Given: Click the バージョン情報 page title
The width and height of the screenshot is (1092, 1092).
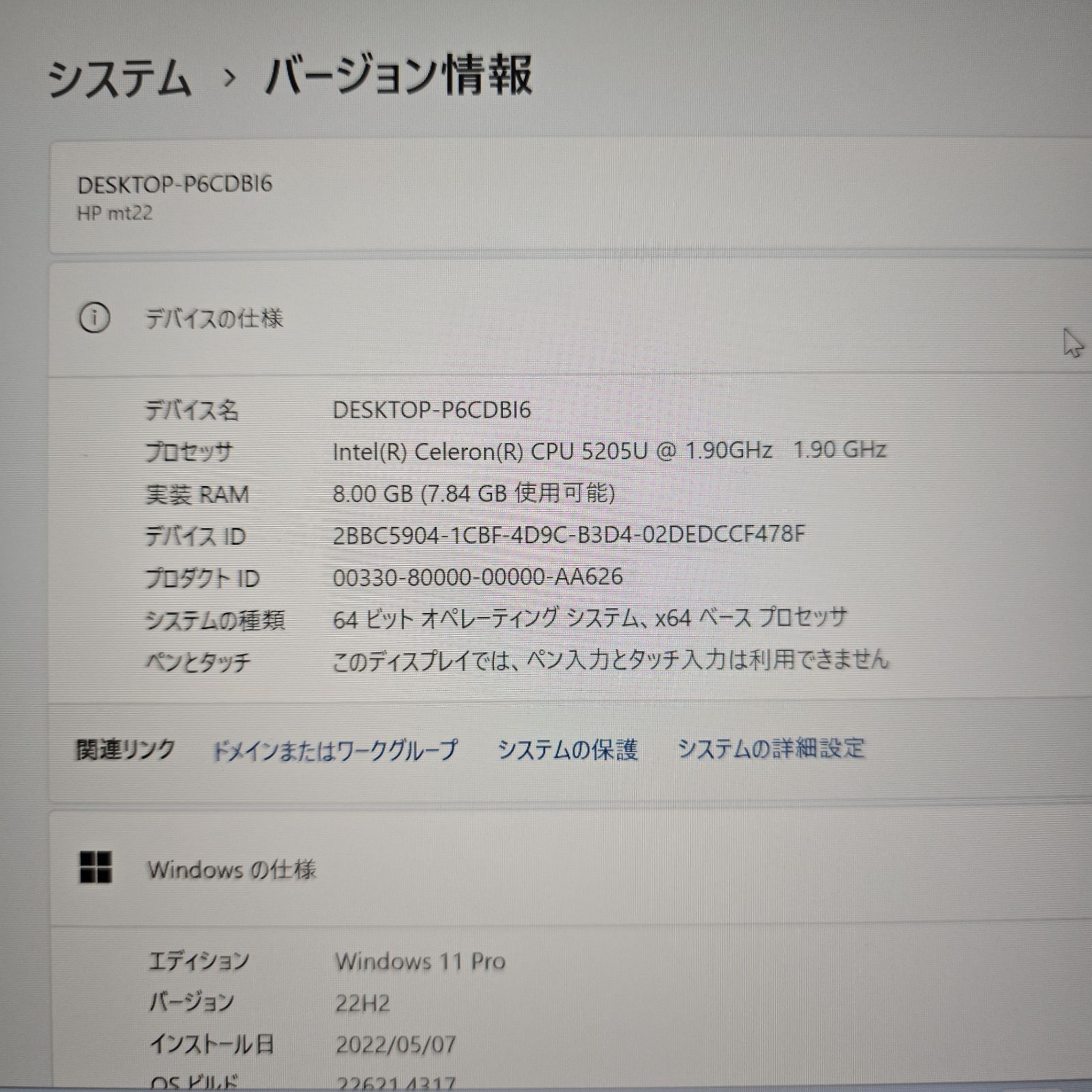Looking at the screenshot, I should tap(399, 75).
